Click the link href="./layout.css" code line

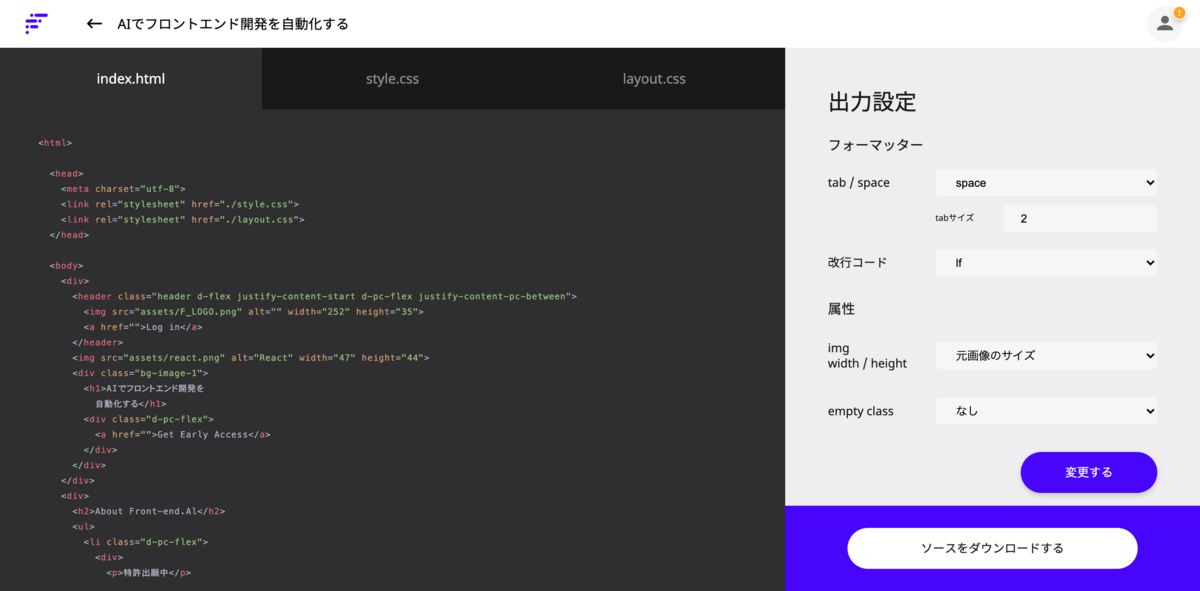183,219
